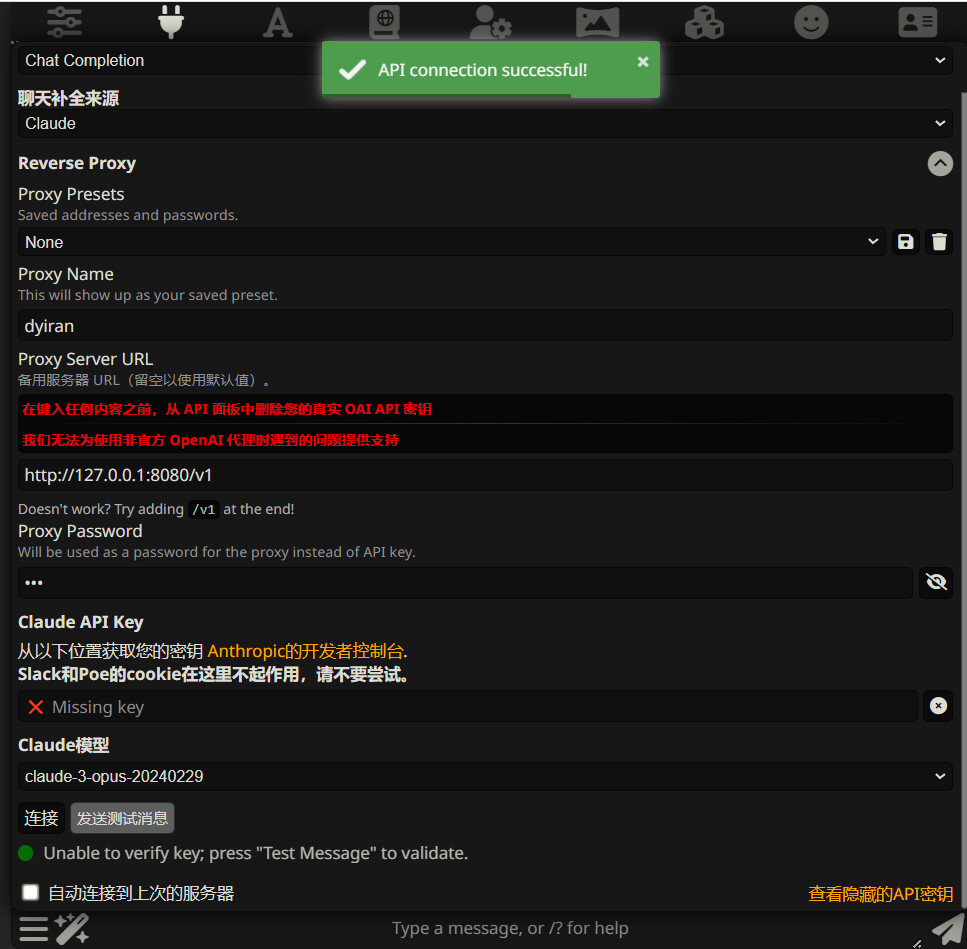Open the Claude model dropdown
The width and height of the screenshot is (967, 949).
tap(485, 776)
